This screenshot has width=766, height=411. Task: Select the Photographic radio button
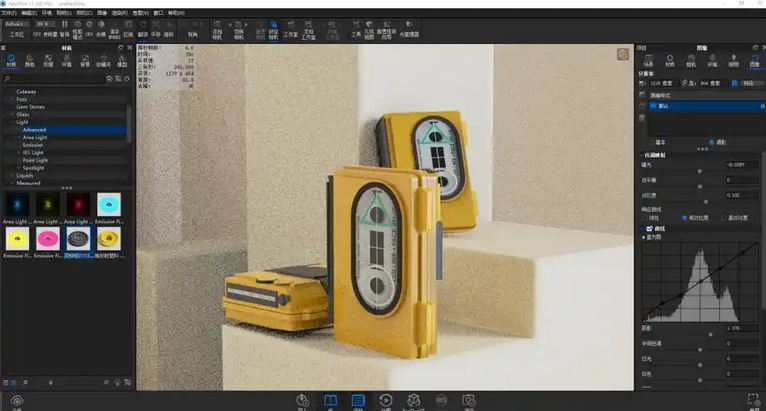(x=712, y=142)
